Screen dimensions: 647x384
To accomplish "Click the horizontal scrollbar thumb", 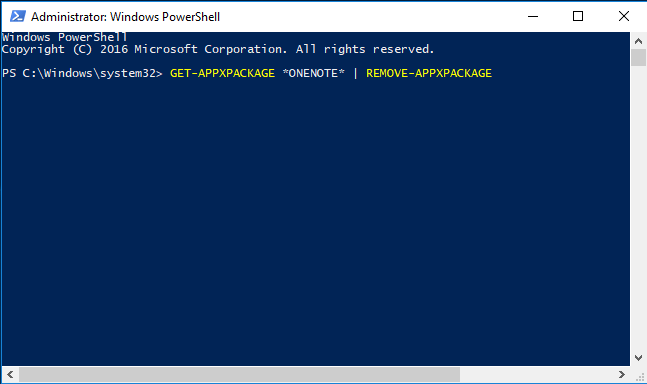I will (239, 375).
